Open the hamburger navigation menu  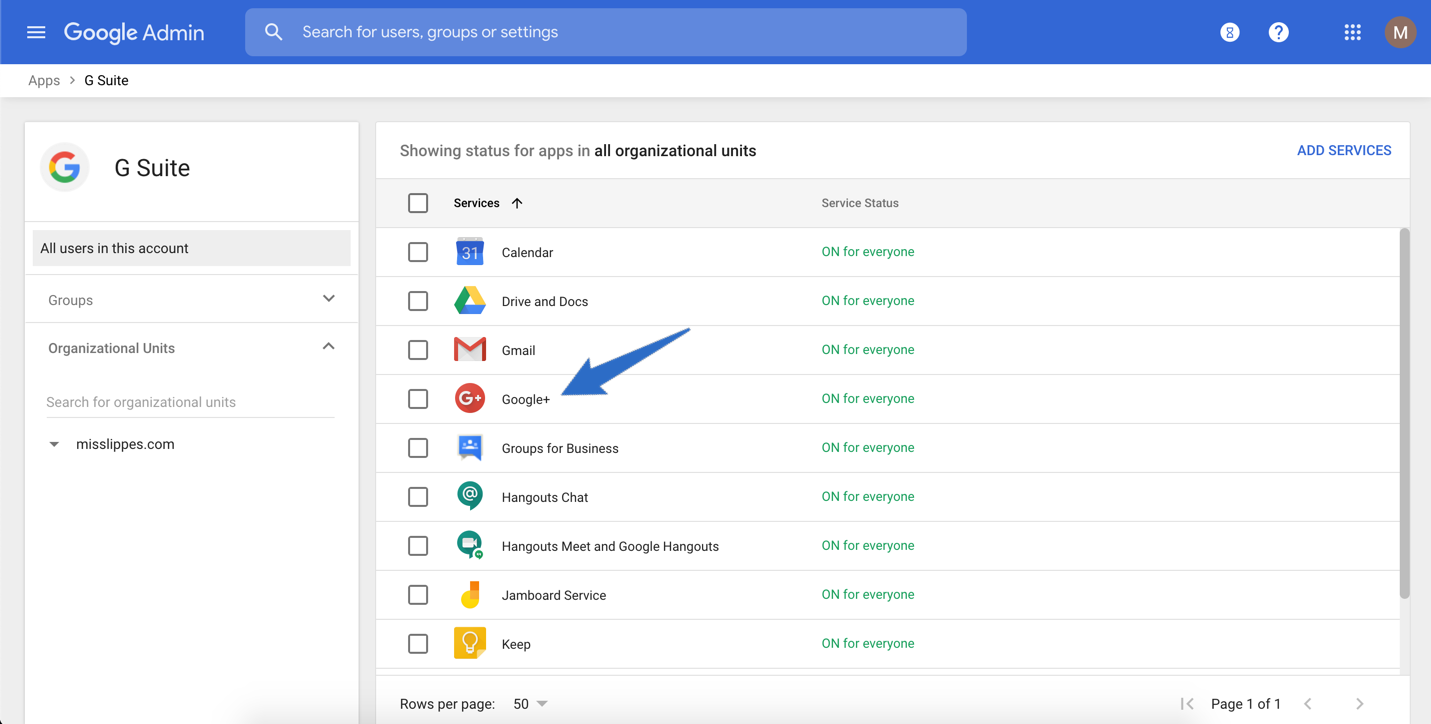tap(36, 31)
